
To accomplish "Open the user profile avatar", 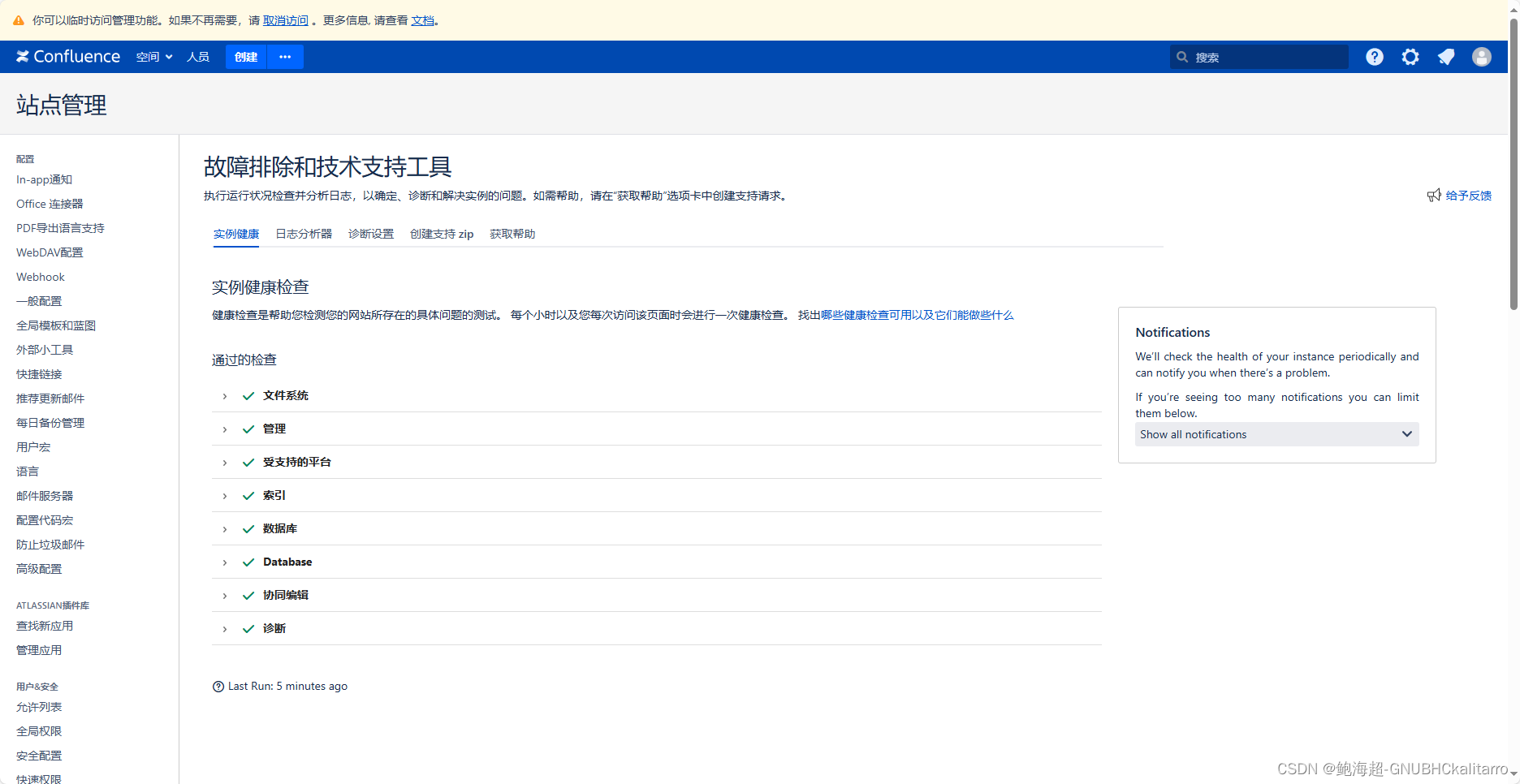I will coord(1481,57).
